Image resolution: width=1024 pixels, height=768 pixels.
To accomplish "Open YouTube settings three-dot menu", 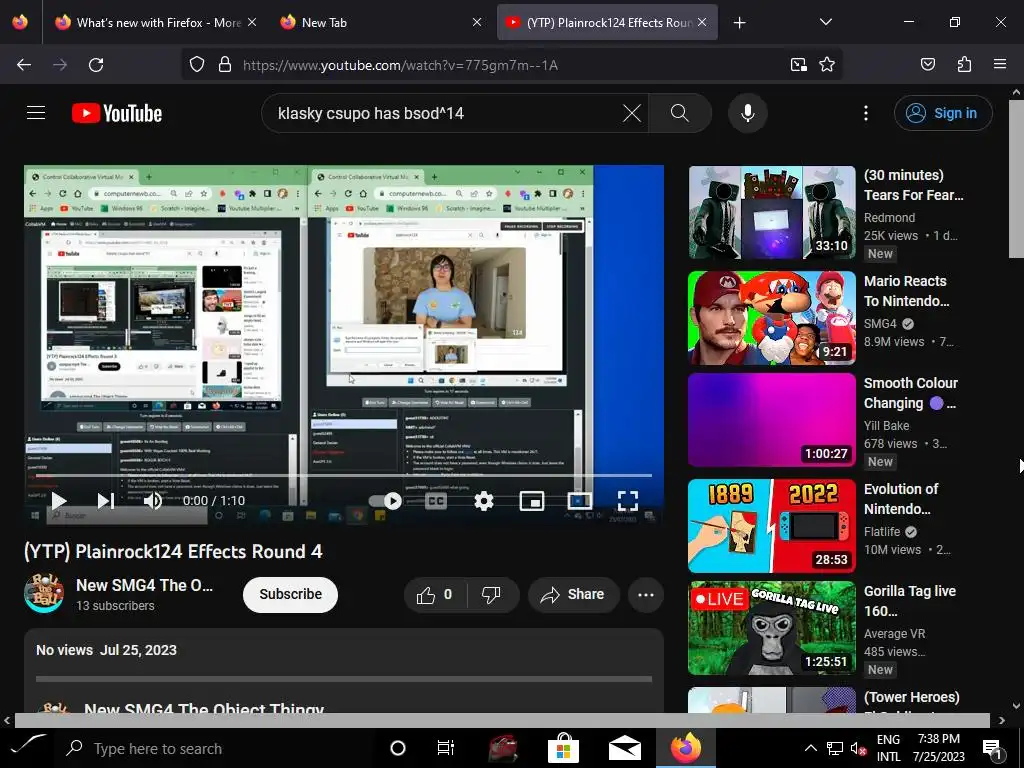I will click(866, 113).
